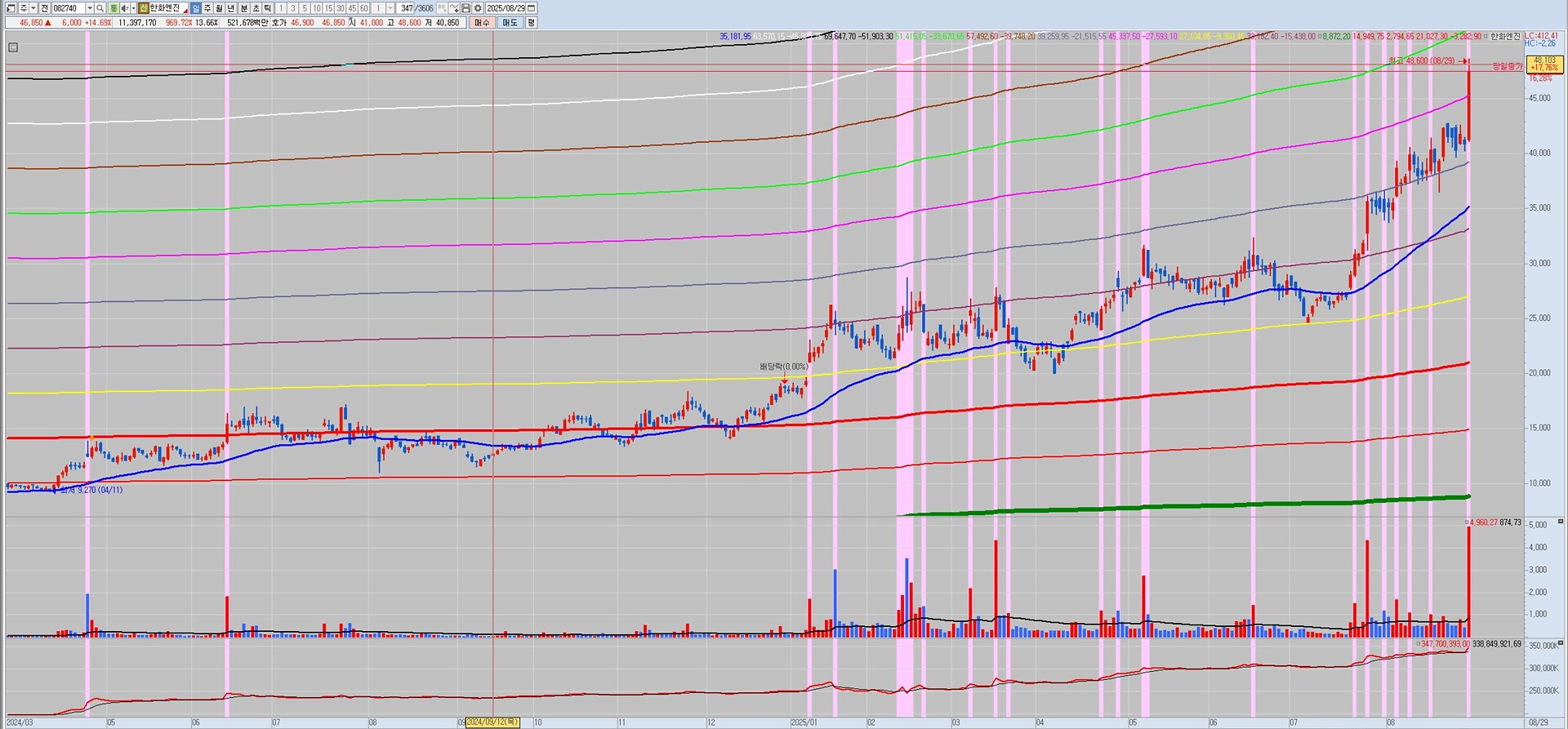Click the save chart floppy icon
The height and width of the screenshot is (729, 1568).
tap(465, 8)
